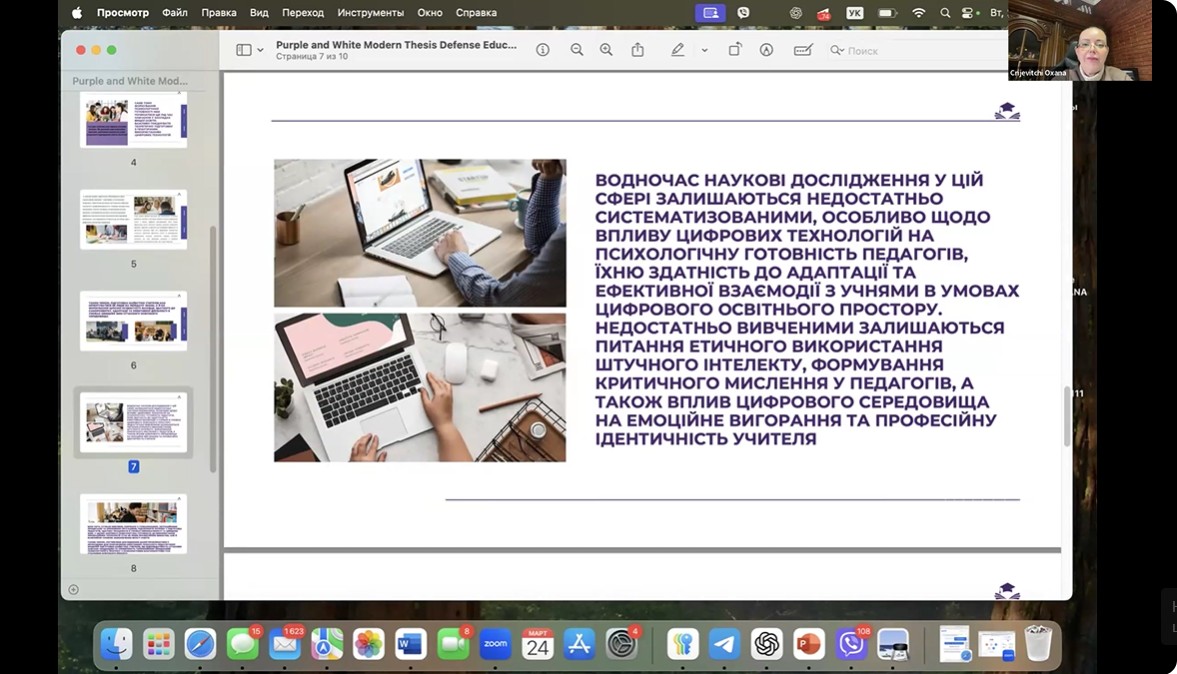This screenshot has height=674, width=1177.
Task: Expand the highlight color dropdown arrow
Action: pos(704,50)
